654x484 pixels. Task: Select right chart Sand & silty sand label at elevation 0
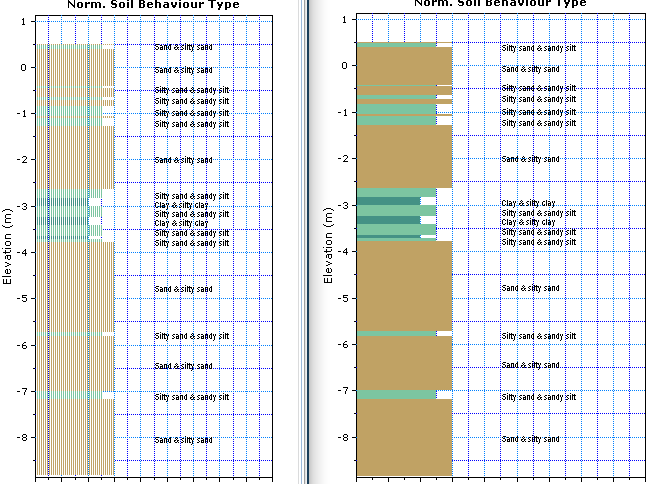(x=530, y=69)
